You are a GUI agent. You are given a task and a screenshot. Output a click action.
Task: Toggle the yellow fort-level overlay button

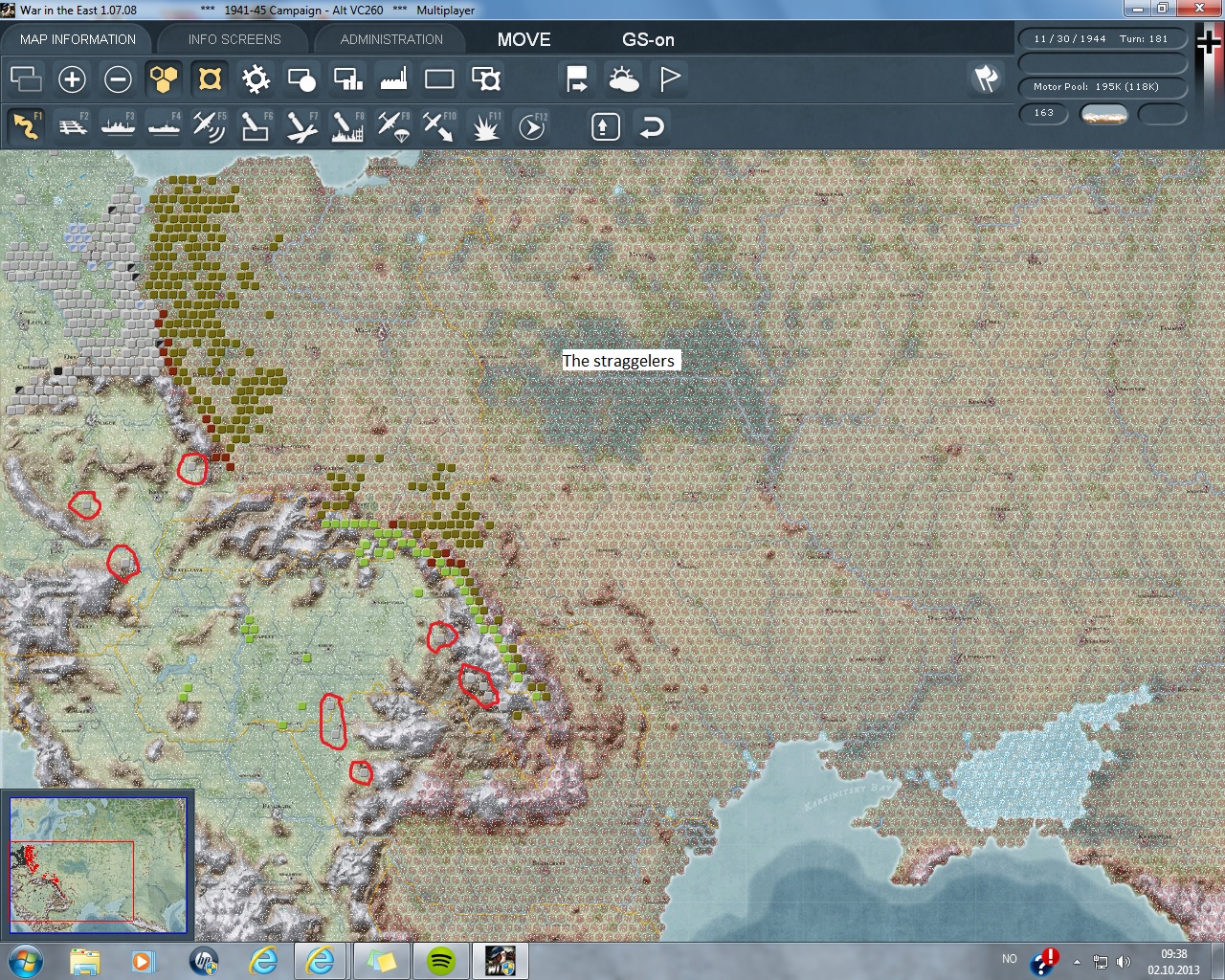(x=210, y=79)
